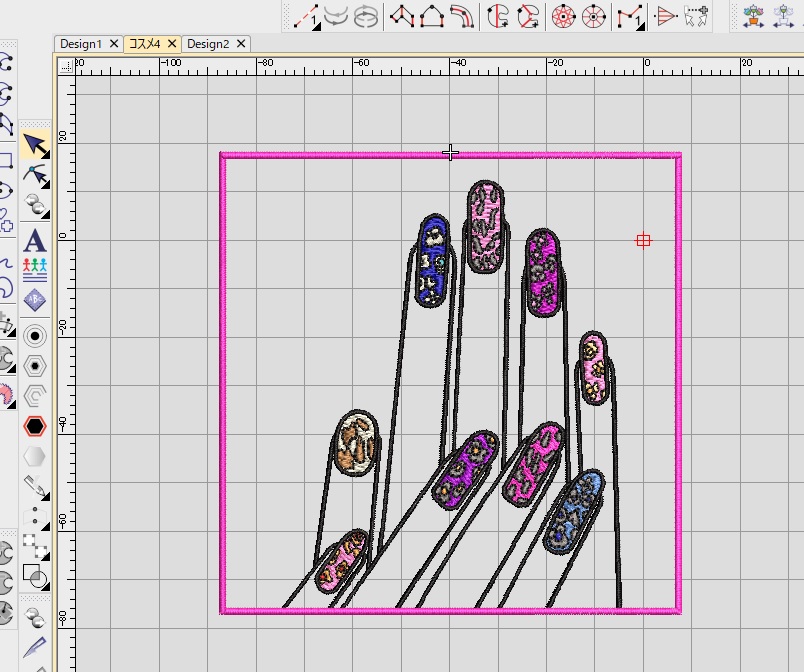Click the faded flower pot icon
Screen dimensions: 804x672
click(x=783, y=16)
